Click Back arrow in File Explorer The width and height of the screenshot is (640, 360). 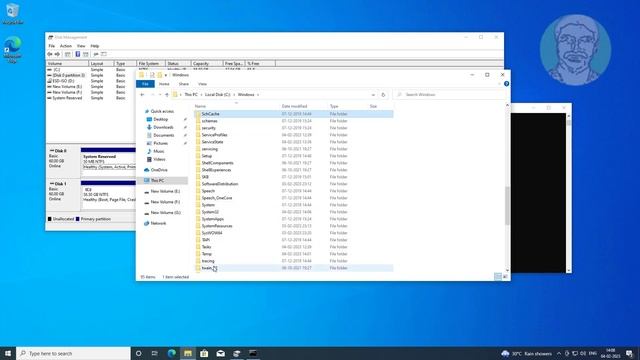tap(142, 95)
